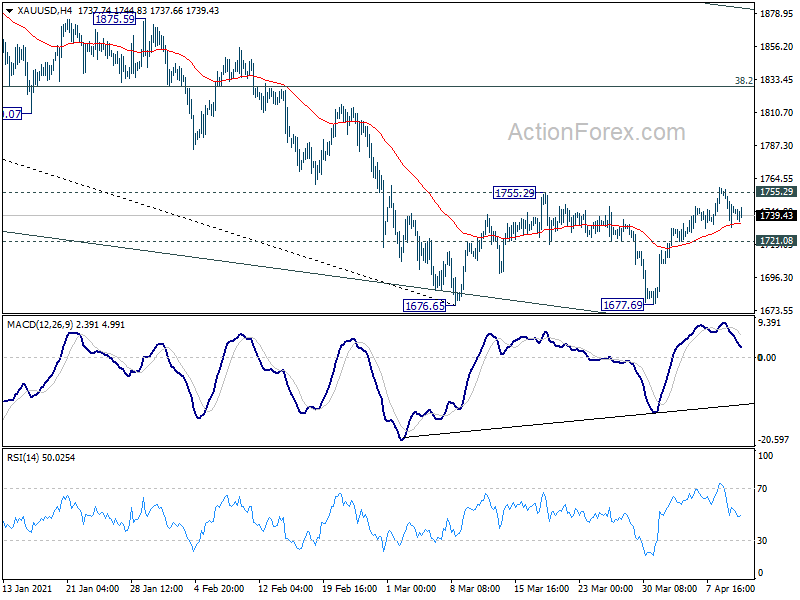
Task: Select the 1696.30 price axis value
Action: (776, 278)
